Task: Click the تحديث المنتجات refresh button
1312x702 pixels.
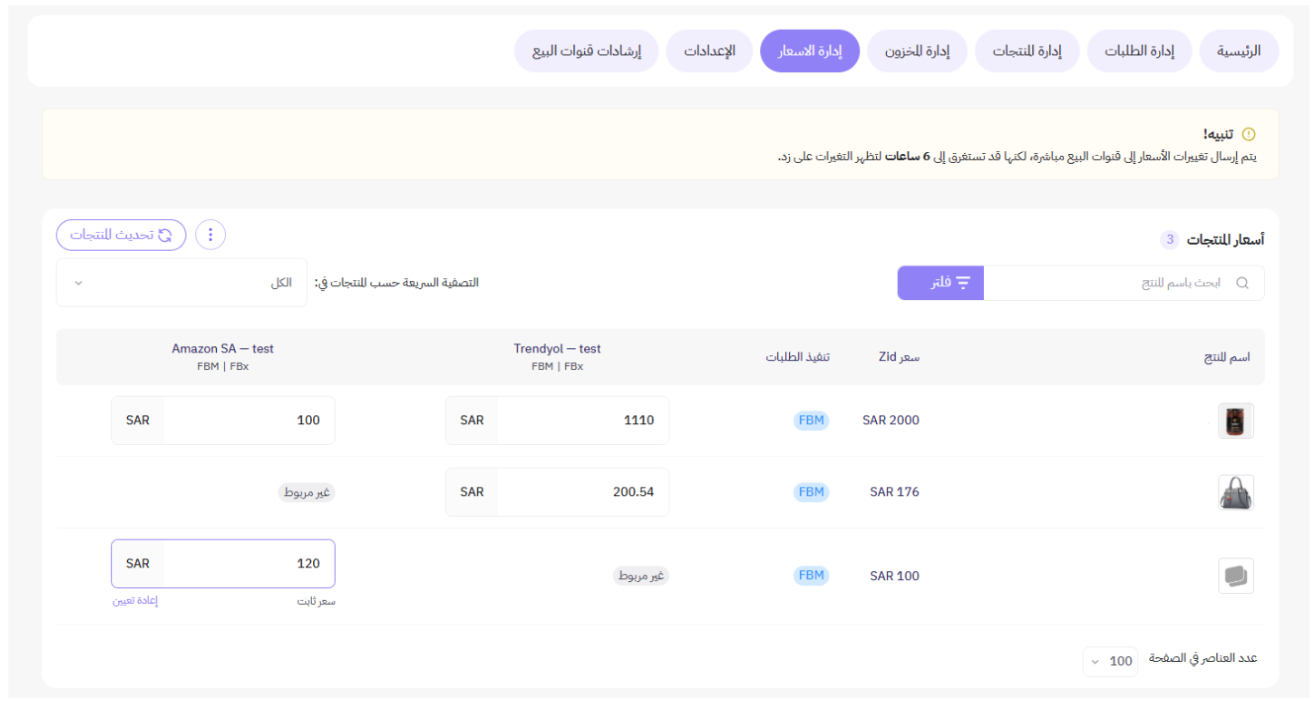Action: pos(121,235)
